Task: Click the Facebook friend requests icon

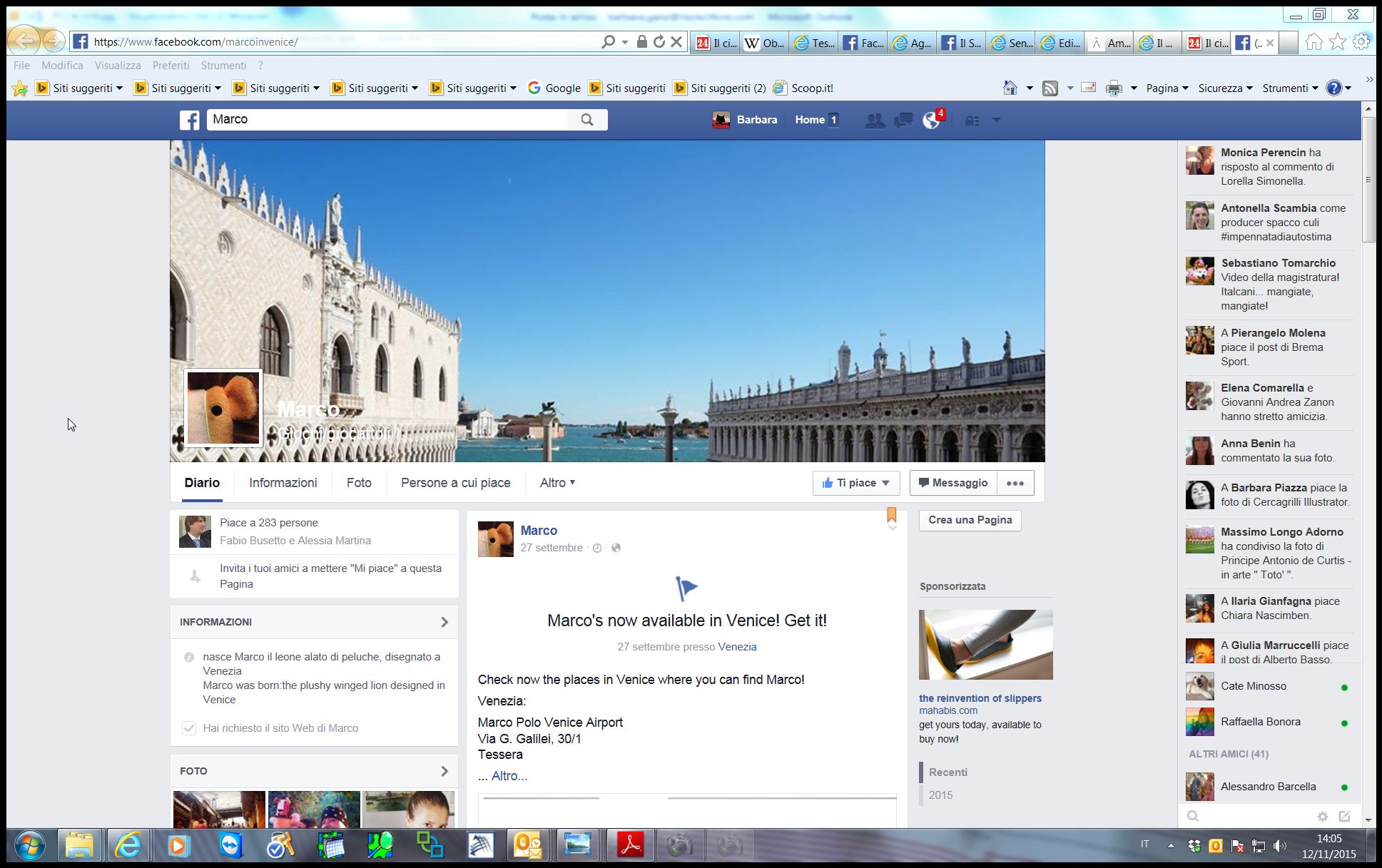Action: point(875,121)
